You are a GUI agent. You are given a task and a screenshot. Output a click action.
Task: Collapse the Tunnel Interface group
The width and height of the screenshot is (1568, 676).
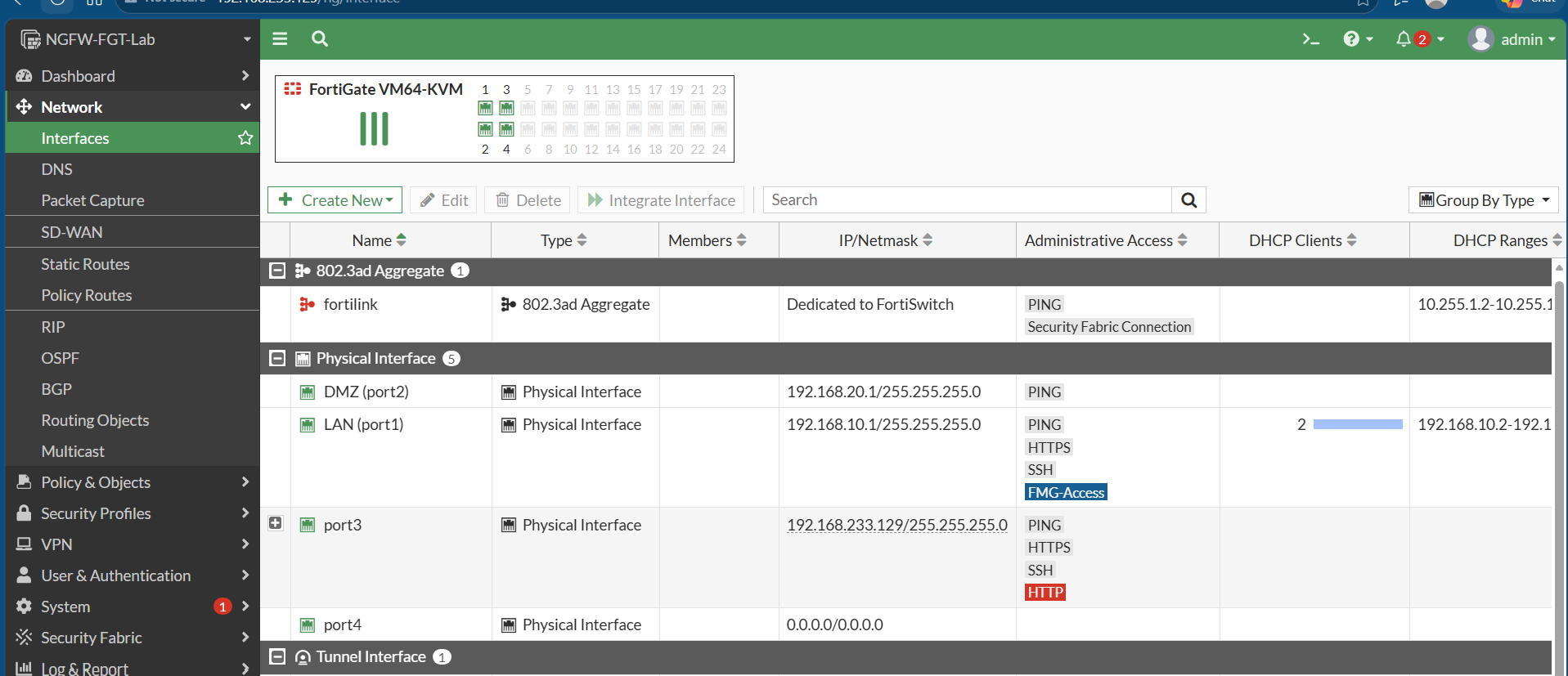(278, 656)
